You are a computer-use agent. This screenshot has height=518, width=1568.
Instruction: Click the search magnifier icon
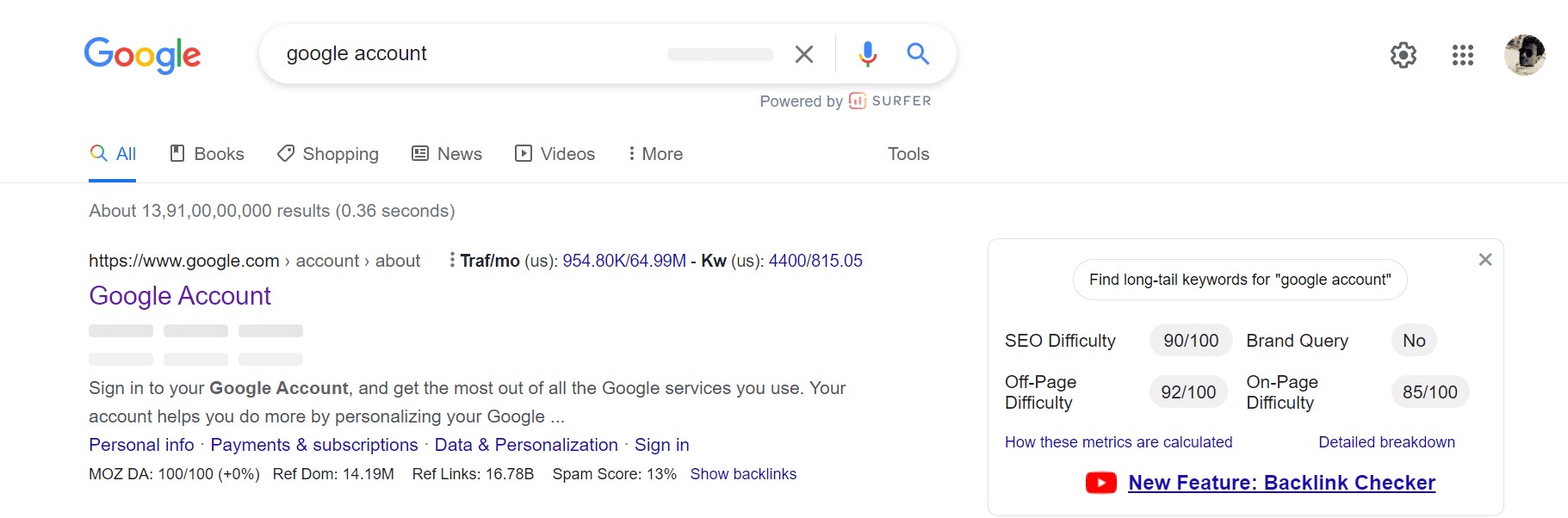pyautogui.click(x=918, y=53)
